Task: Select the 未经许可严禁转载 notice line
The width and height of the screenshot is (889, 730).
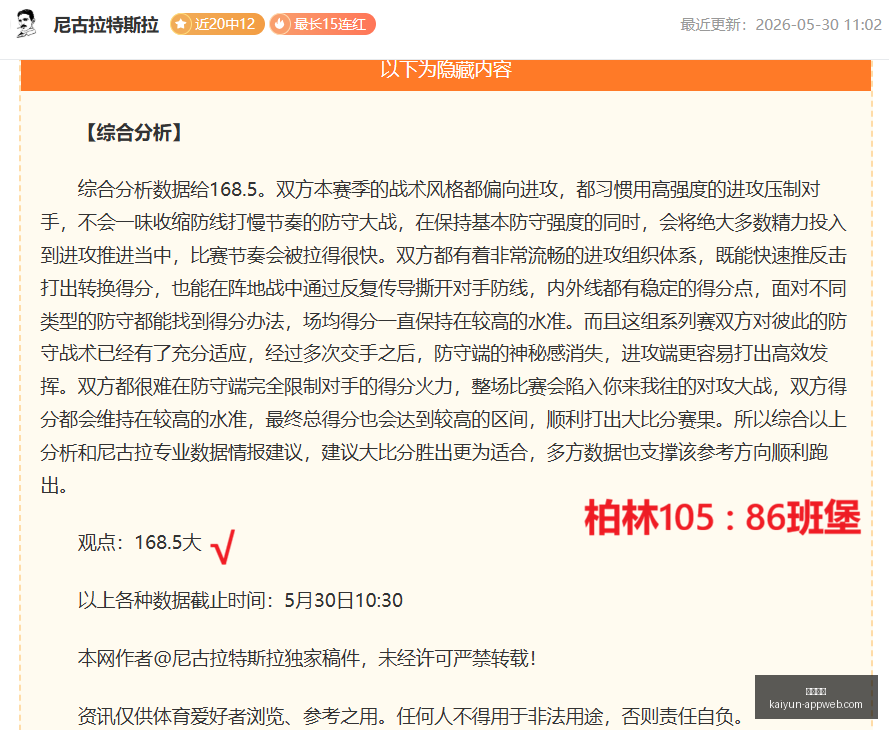Action: [306, 658]
